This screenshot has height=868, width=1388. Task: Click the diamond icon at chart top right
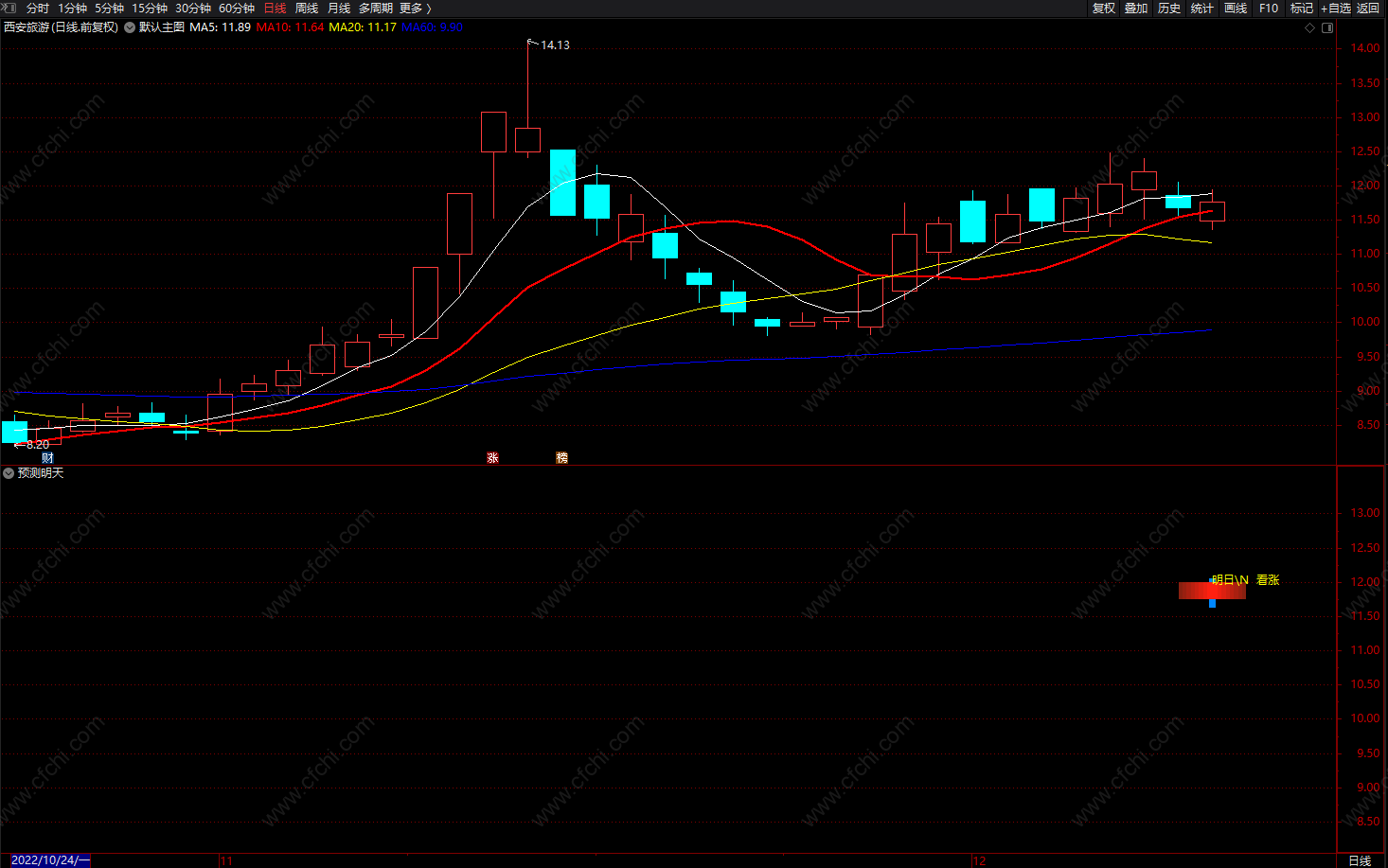pos(1309,27)
